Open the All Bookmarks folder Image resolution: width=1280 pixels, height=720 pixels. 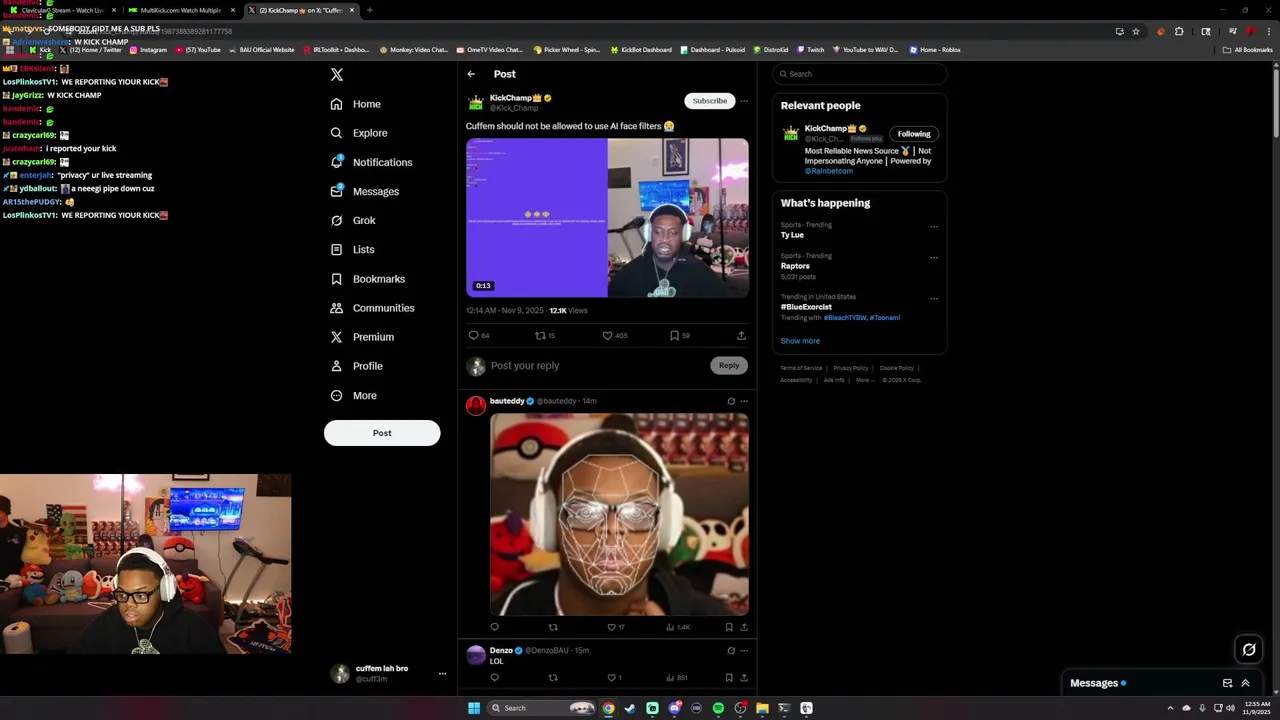(x=1247, y=49)
